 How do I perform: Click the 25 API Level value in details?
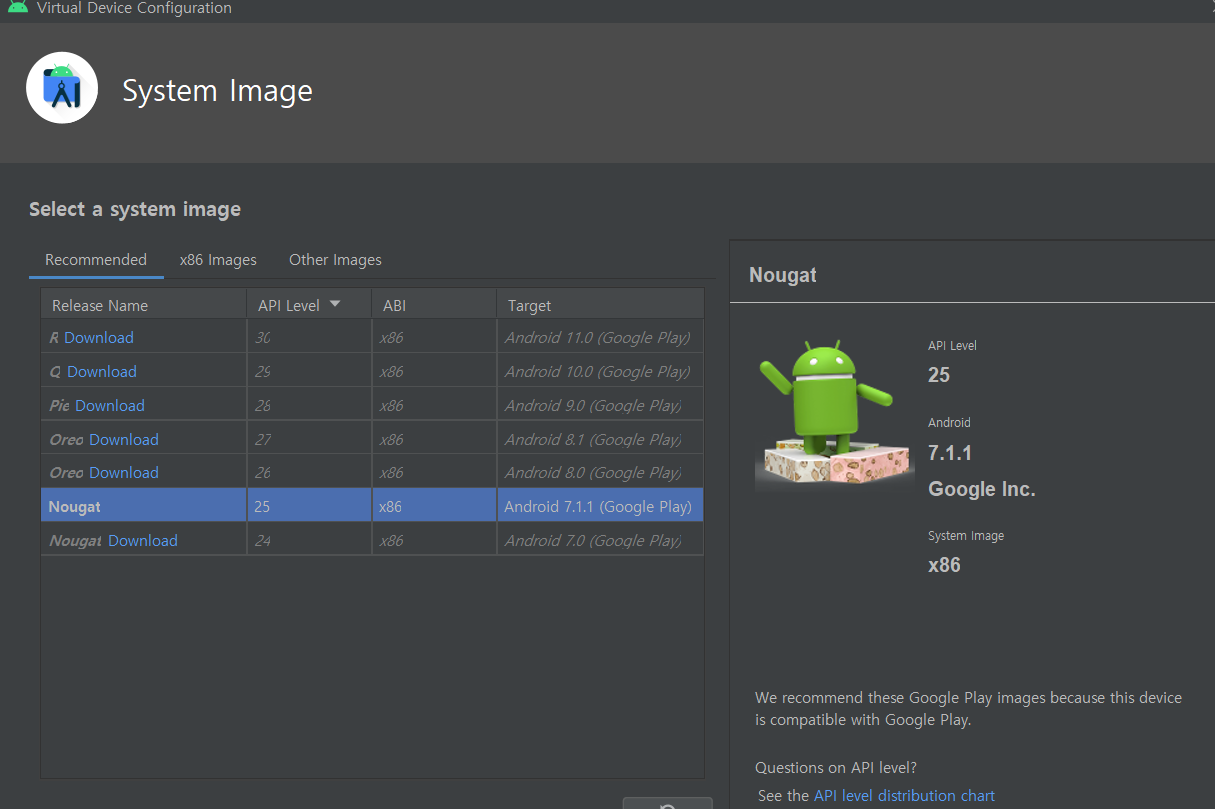pos(939,375)
